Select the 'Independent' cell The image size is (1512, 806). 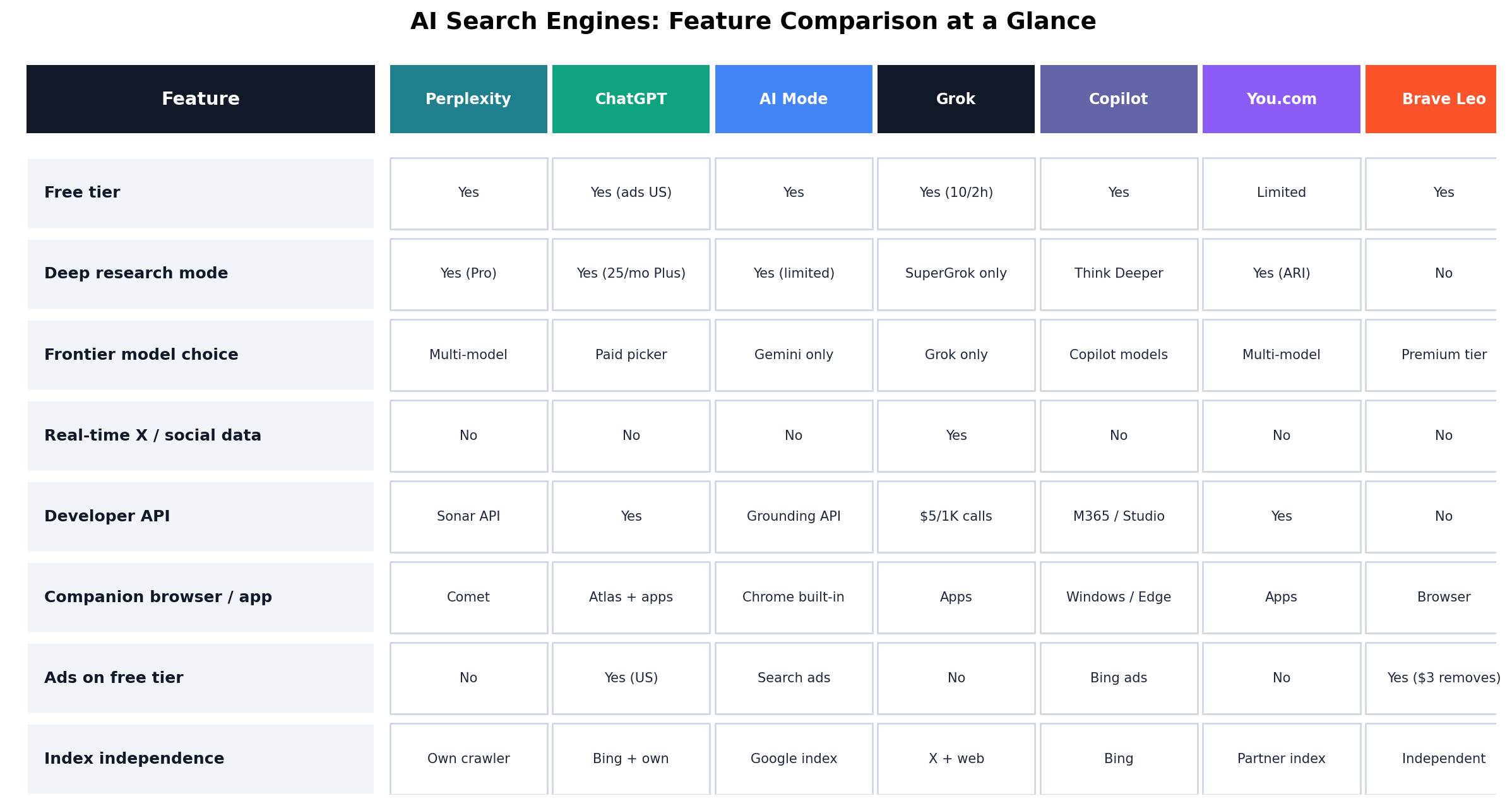pos(1431,759)
